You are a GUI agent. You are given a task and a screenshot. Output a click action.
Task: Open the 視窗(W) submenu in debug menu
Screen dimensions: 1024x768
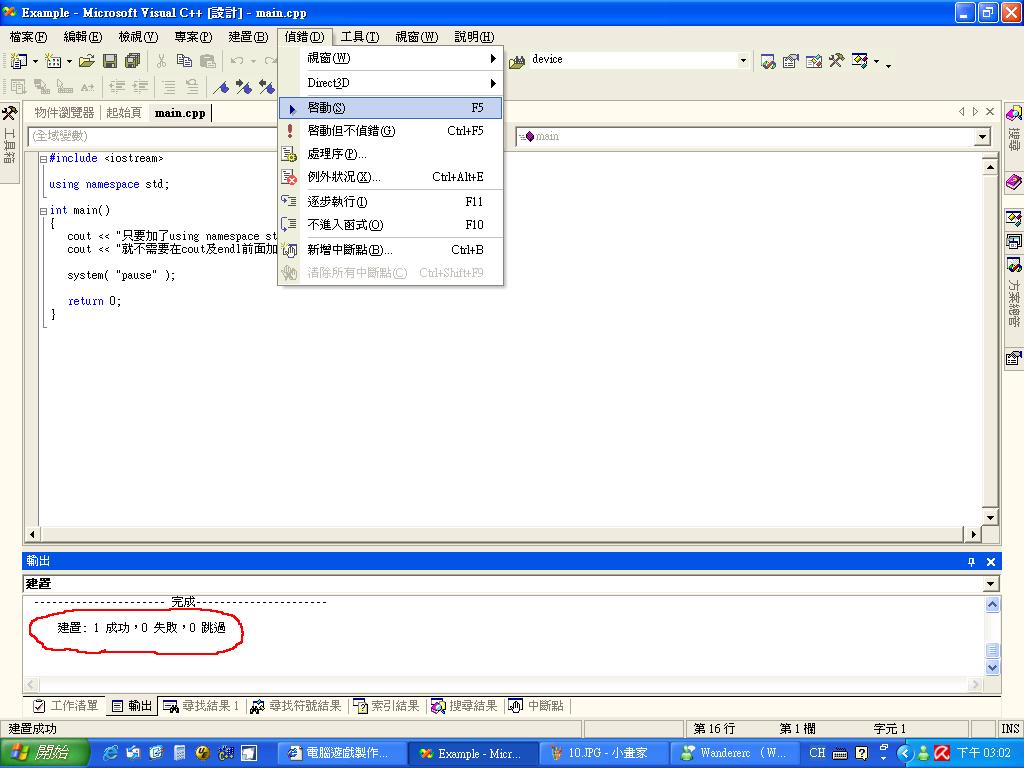click(x=391, y=58)
